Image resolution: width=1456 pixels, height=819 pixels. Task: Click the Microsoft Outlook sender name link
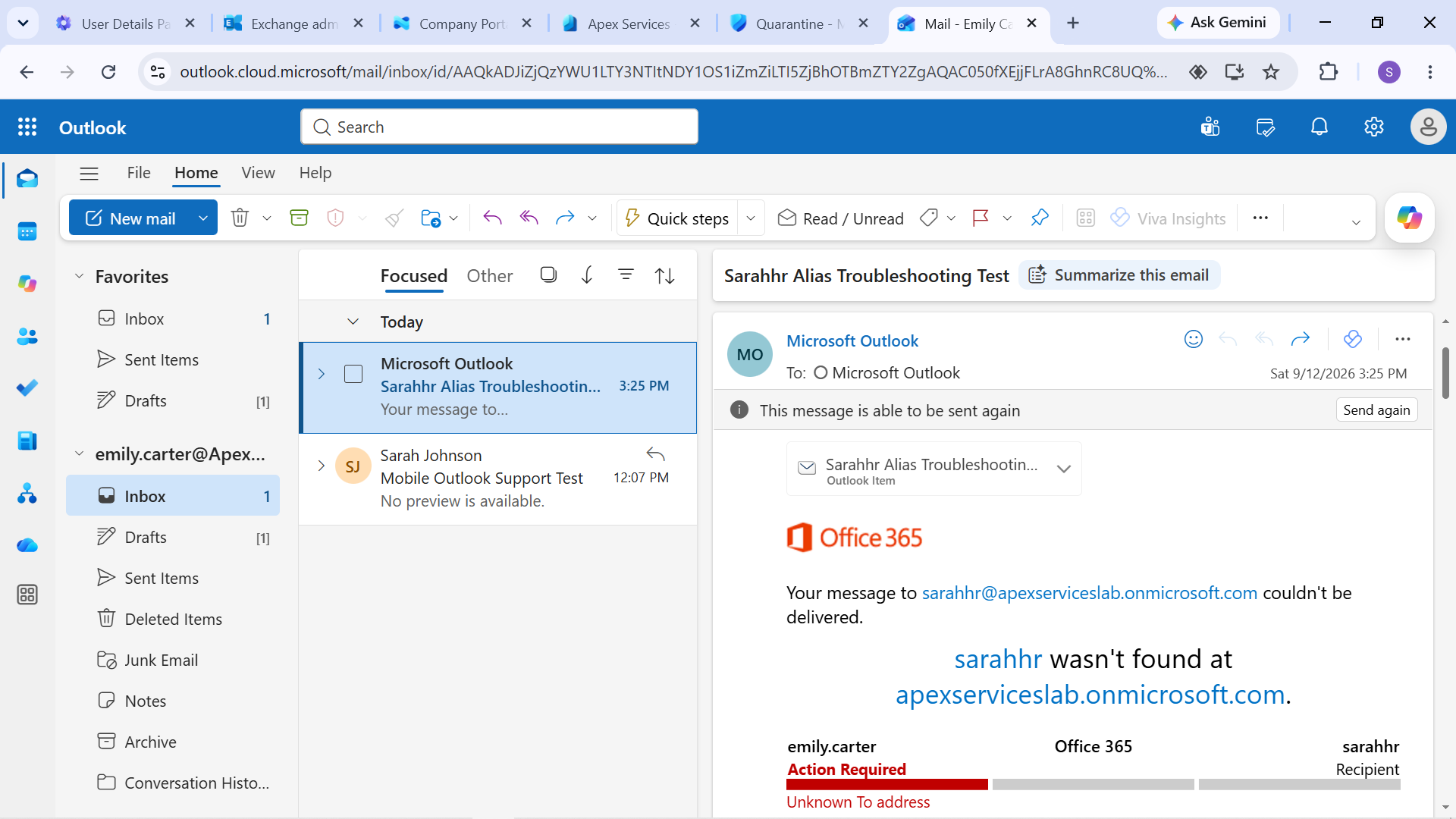point(852,341)
